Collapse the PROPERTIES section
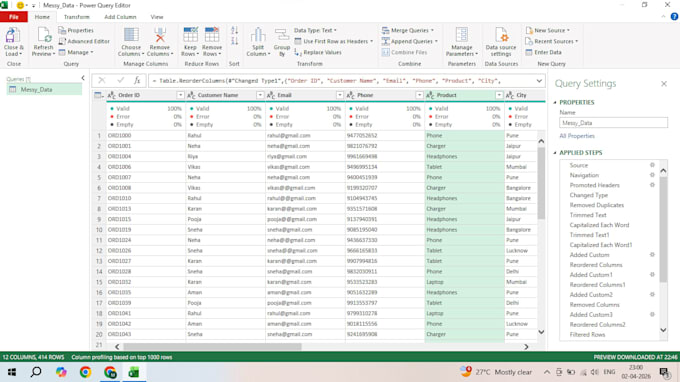This screenshot has height=382, width=680. point(555,102)
